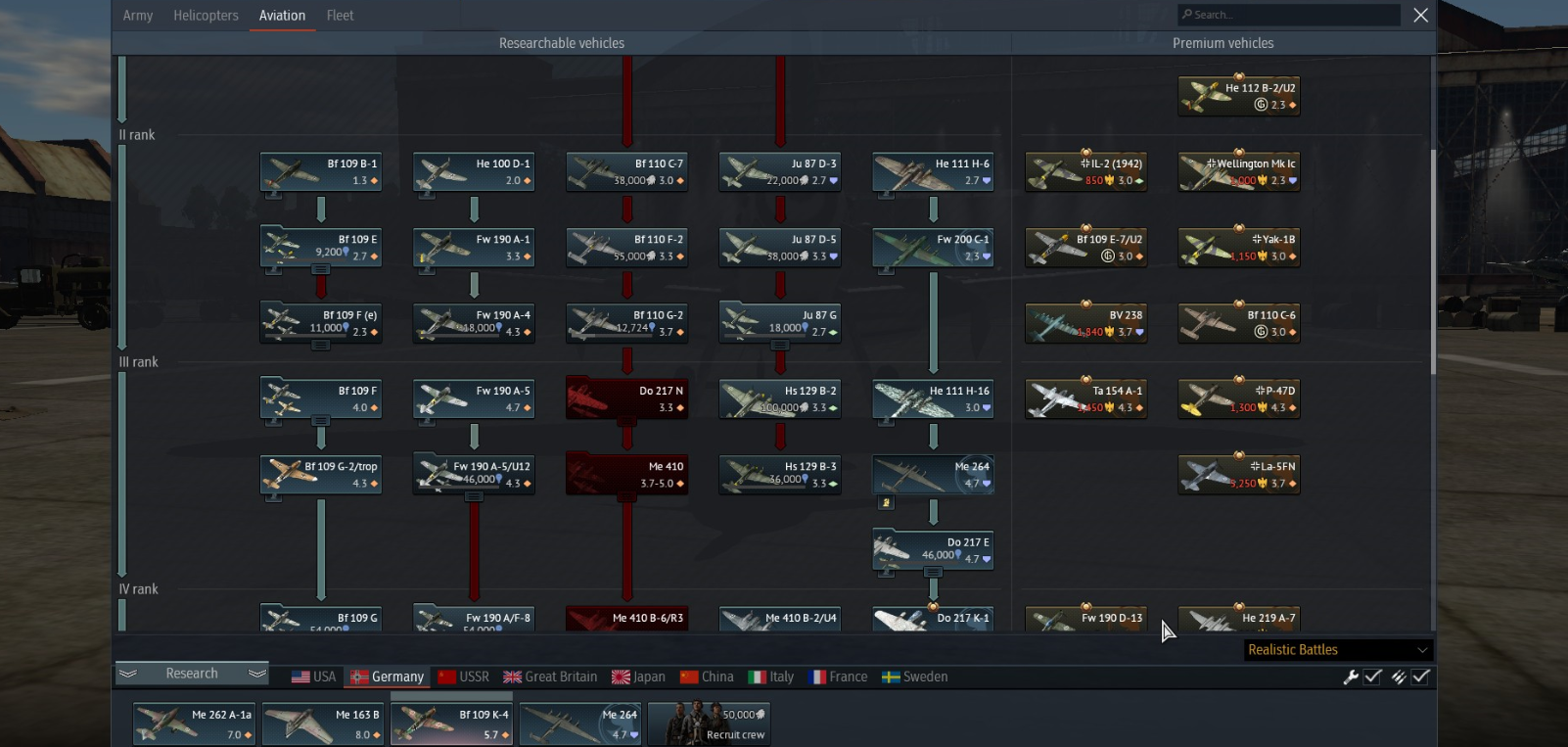Select the locked Do 217 N card
The width and height of the screenshot is (1568, 747).
coord(626,399)
